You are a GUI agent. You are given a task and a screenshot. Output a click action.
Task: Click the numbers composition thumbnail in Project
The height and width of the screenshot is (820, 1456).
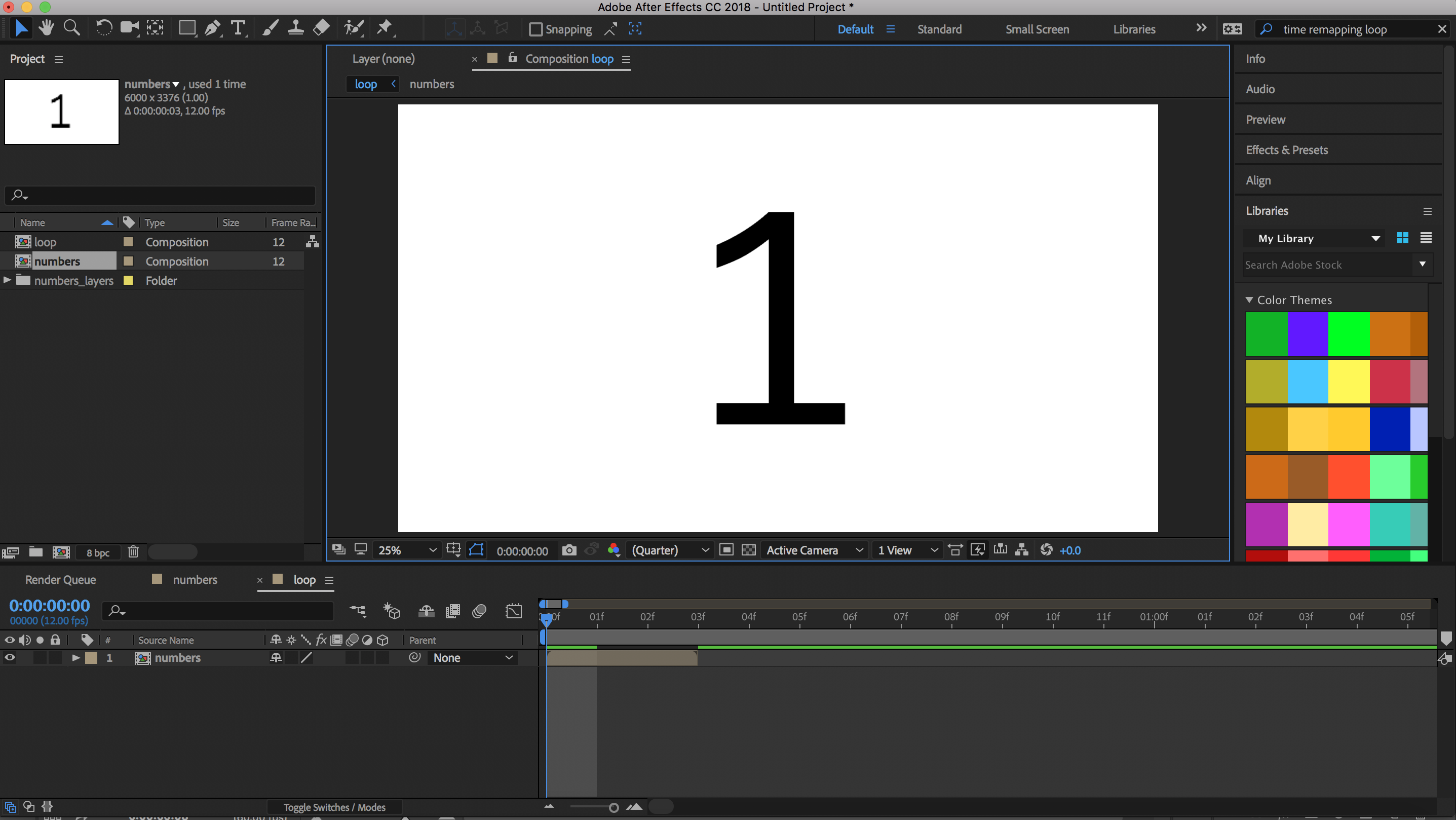click(62, 111)
